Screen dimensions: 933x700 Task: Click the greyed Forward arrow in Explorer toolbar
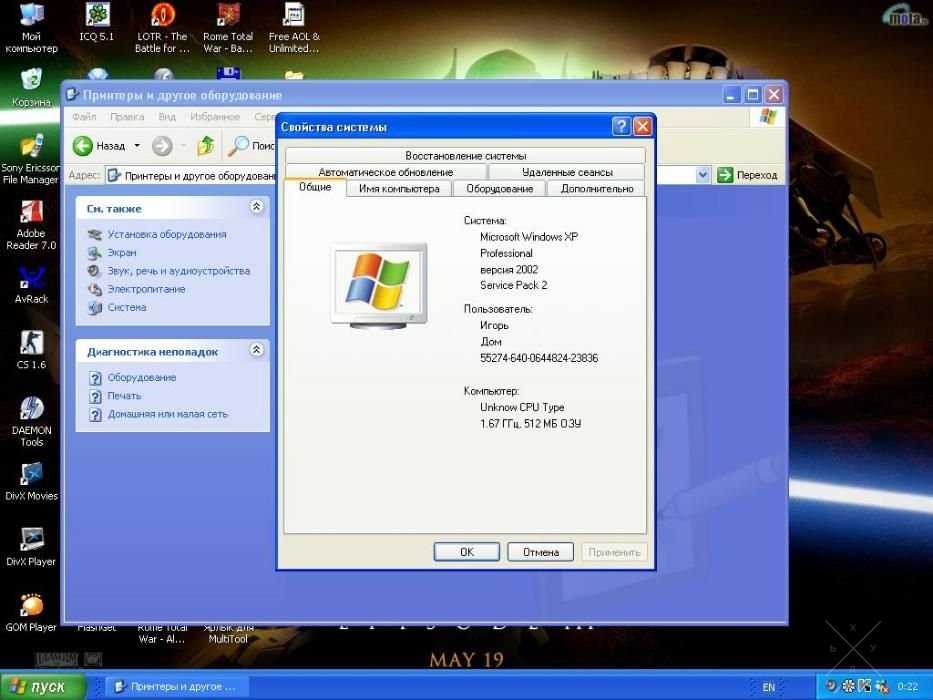point(162,145)
